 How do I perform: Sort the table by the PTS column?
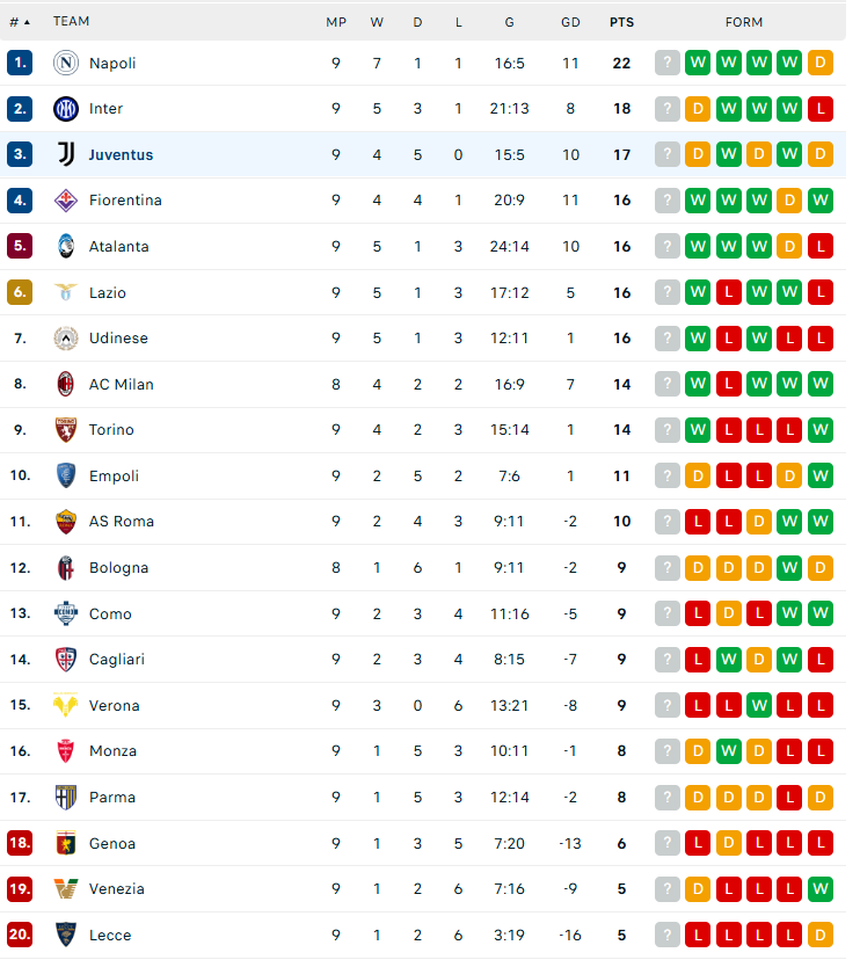pyautogui.click(x=621, y=21)
